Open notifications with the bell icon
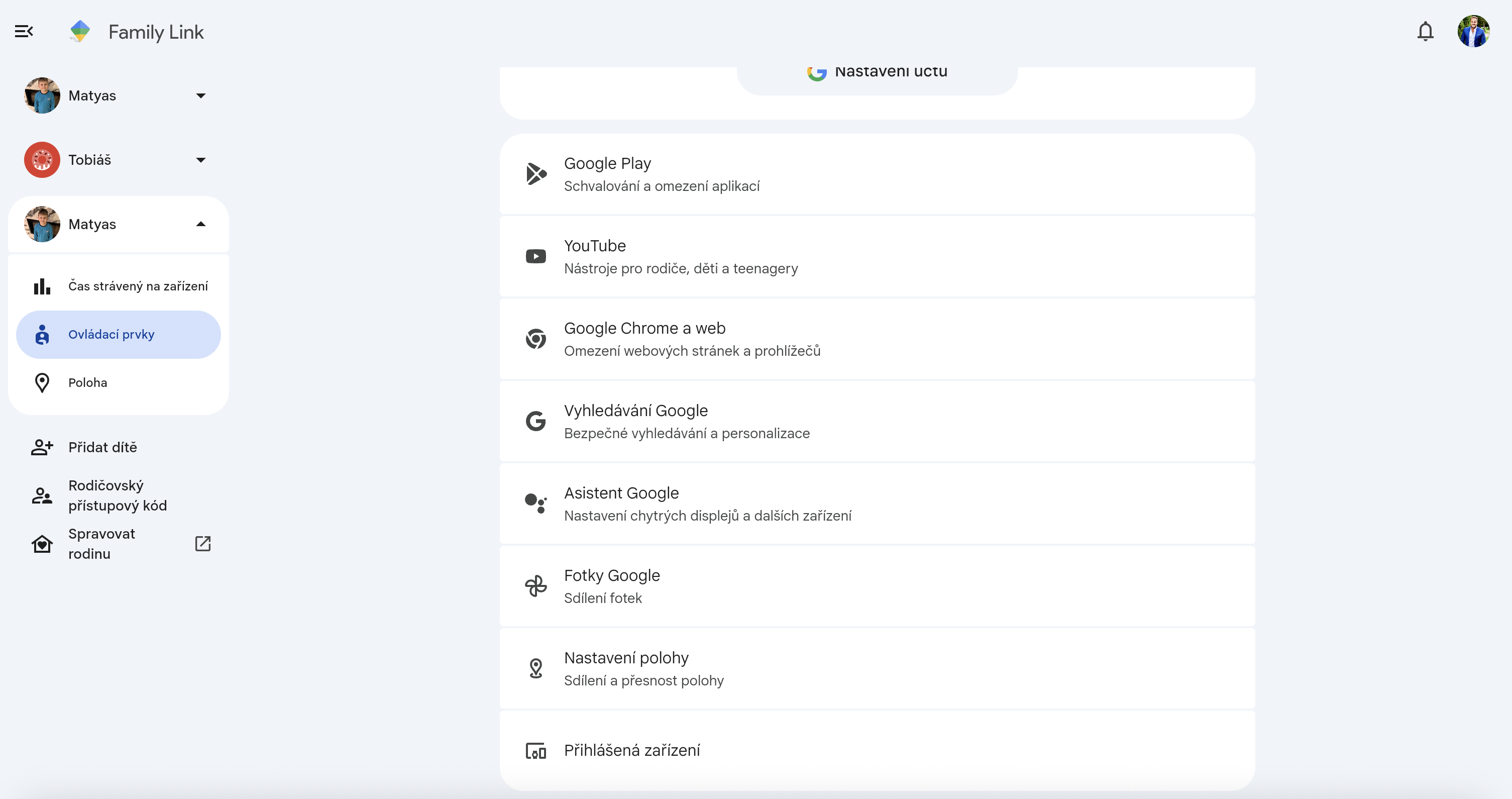This screenshot has height=799, width=1512. click(x=1425, y=31)
